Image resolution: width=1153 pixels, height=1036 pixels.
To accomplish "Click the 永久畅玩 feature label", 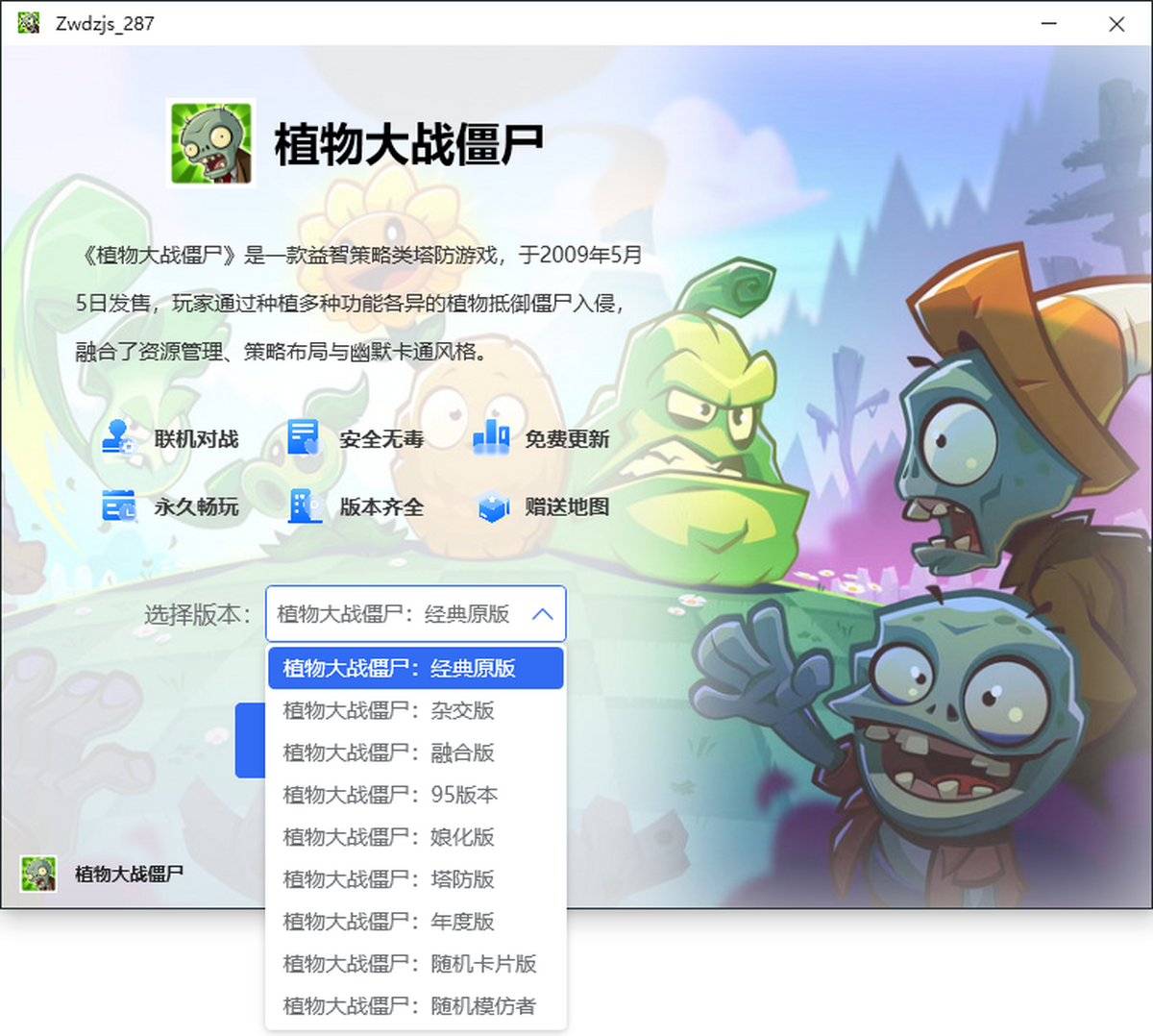I will click(x=196, y=506).
